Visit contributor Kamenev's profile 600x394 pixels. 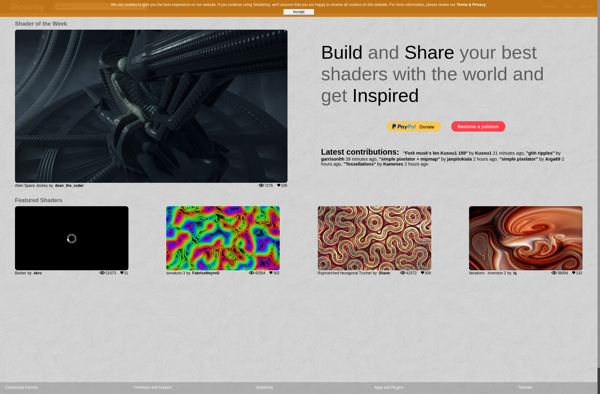(x=393, y=164)
